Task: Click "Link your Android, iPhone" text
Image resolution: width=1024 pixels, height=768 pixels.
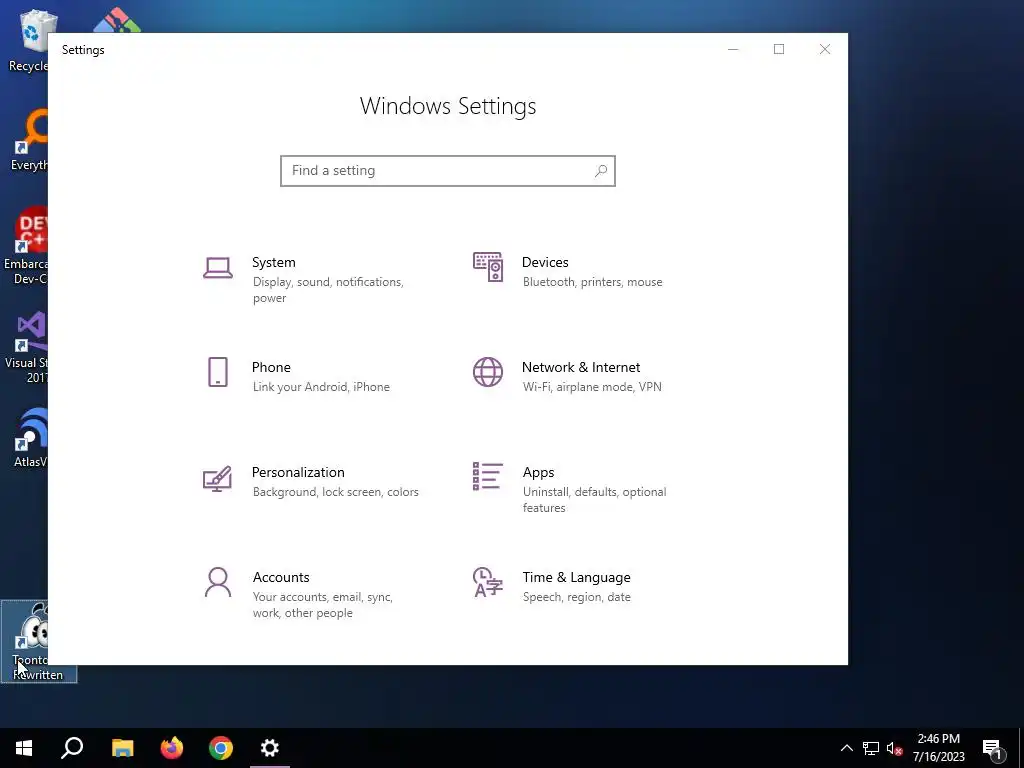Action: pyautogui.click(x=321, y=387)
